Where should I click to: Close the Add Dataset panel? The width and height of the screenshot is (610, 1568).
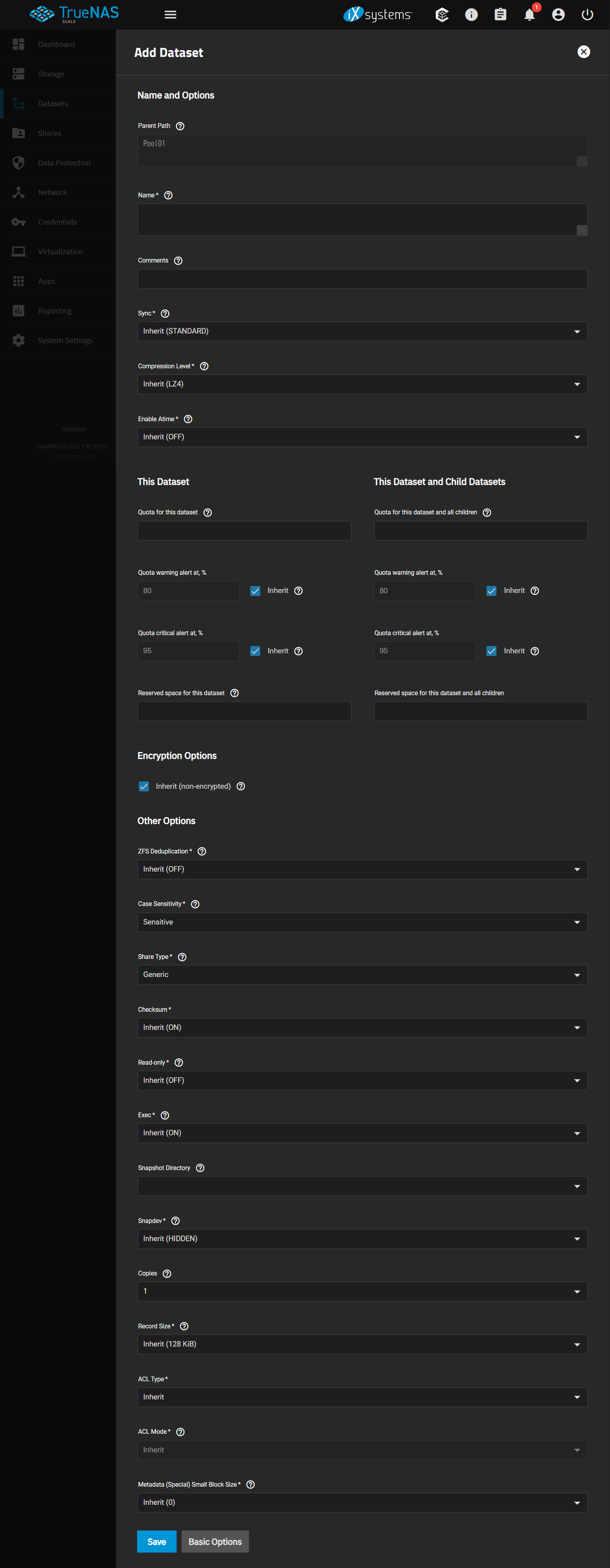click(x=583, y=53)
